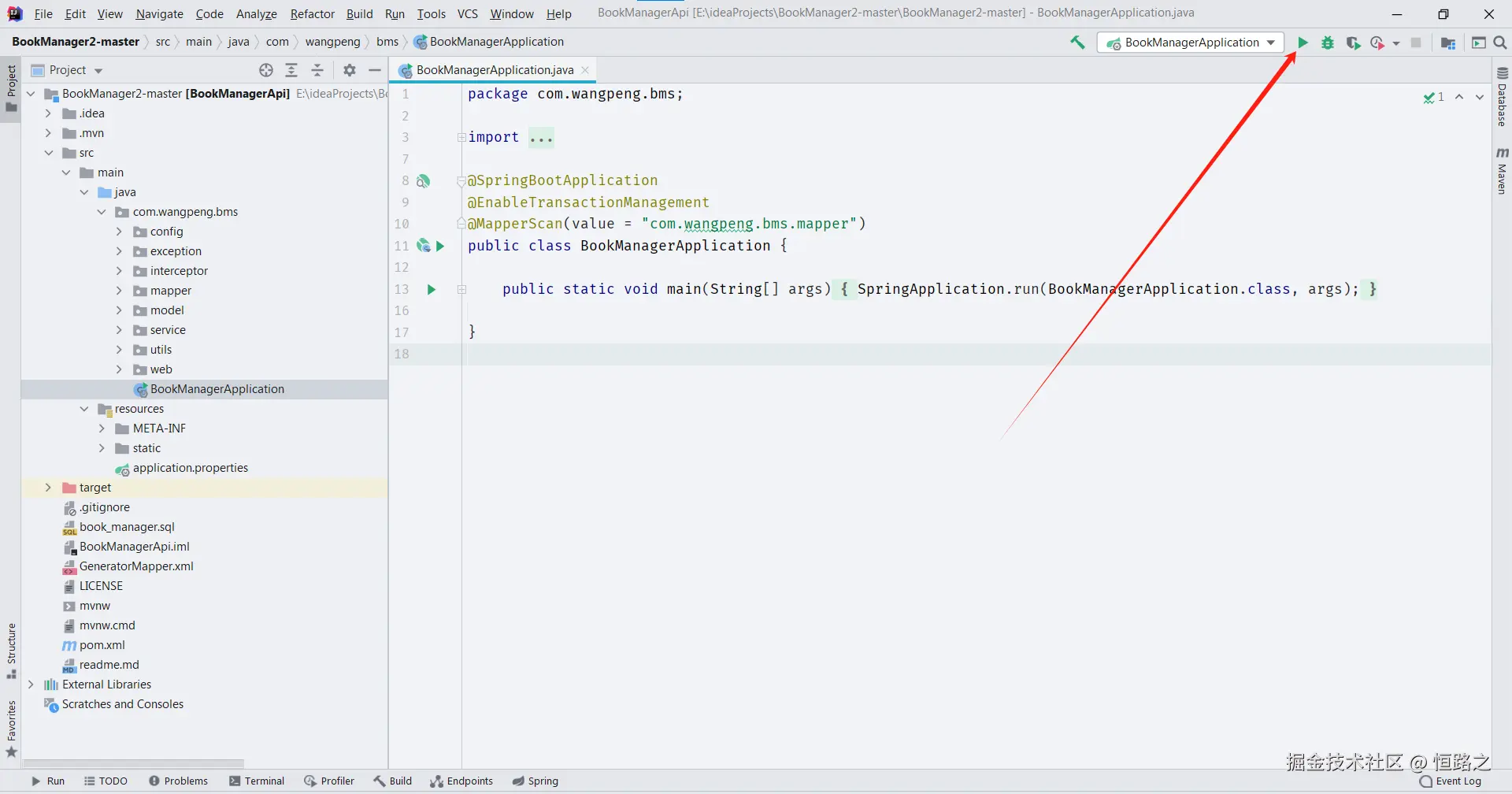
Task: Click the Spring bean gutter icon on line 8
Action: coord(423,181)
